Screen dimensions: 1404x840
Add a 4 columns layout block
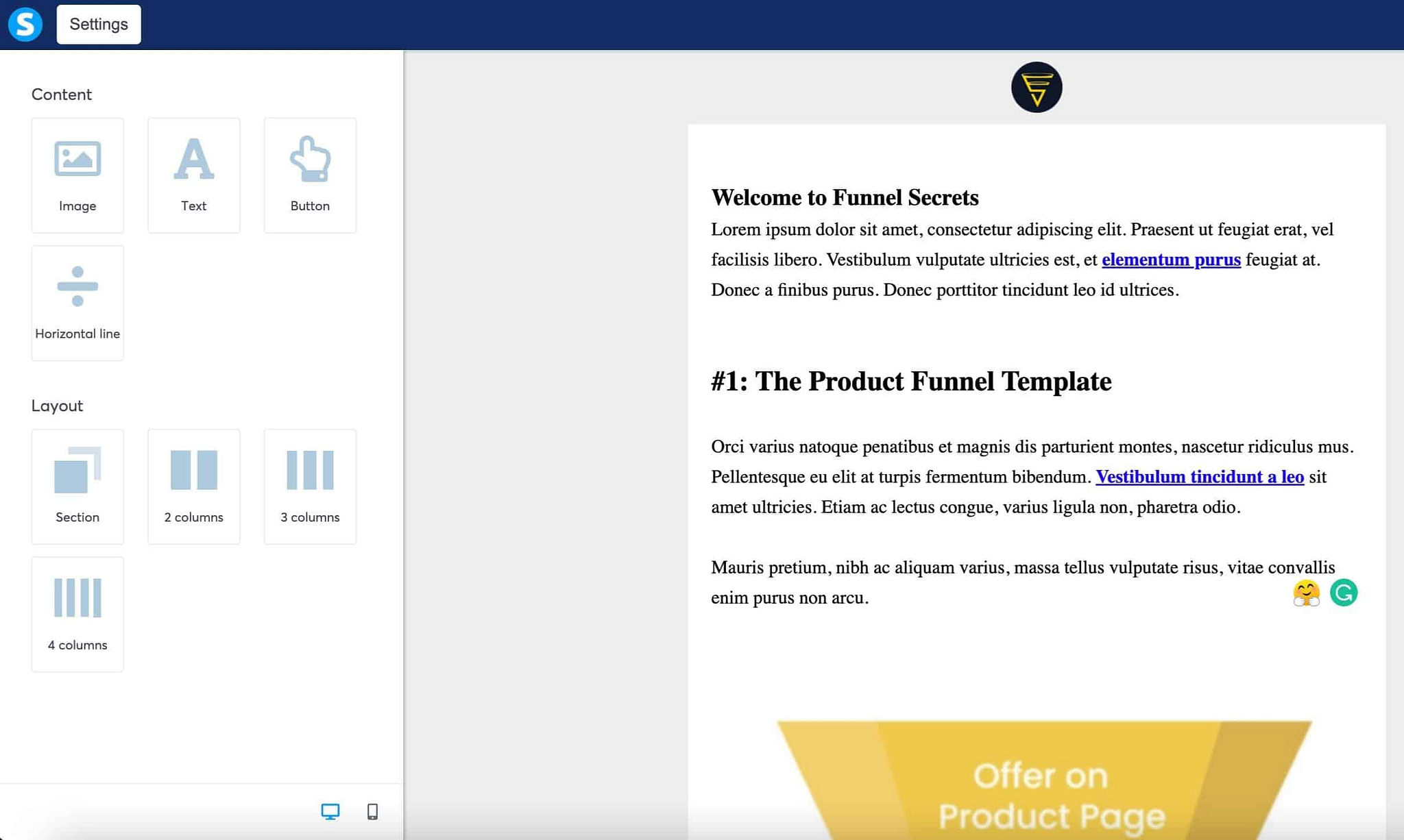tap(77, 615)
